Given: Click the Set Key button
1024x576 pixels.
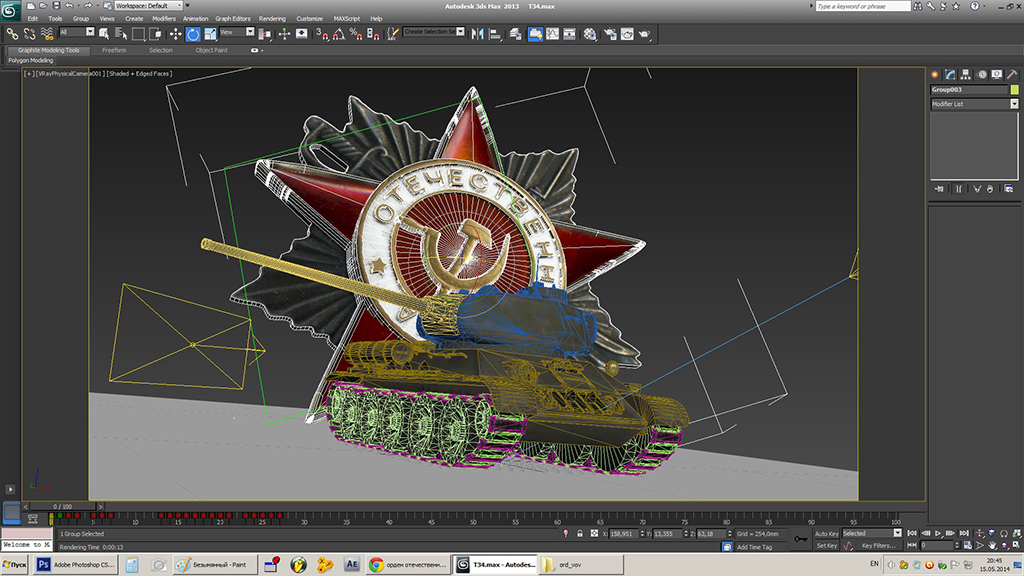Looking at the screenshot, I should coord(826,545).
